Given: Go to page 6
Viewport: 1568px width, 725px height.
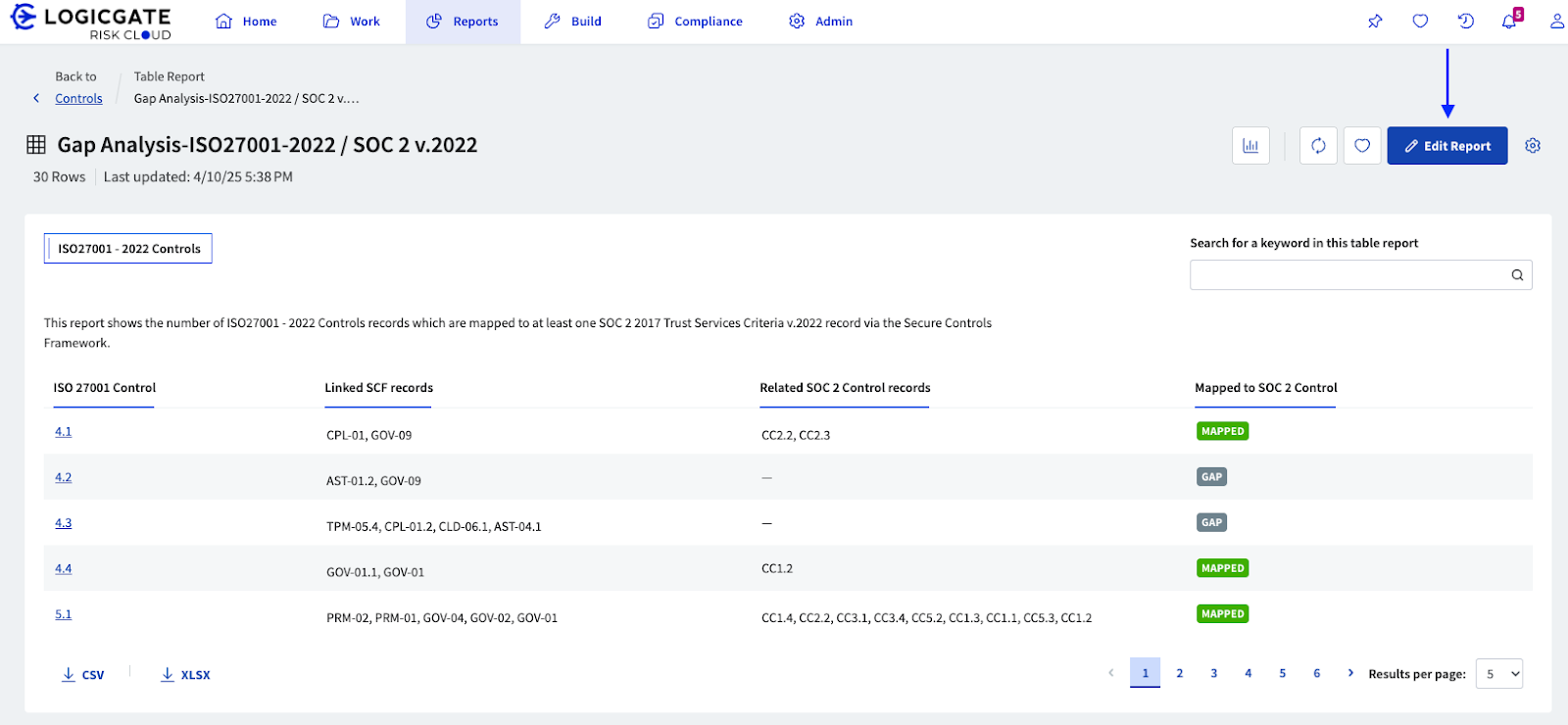Looking at the screenshot, I should [x=1317, y=673].
